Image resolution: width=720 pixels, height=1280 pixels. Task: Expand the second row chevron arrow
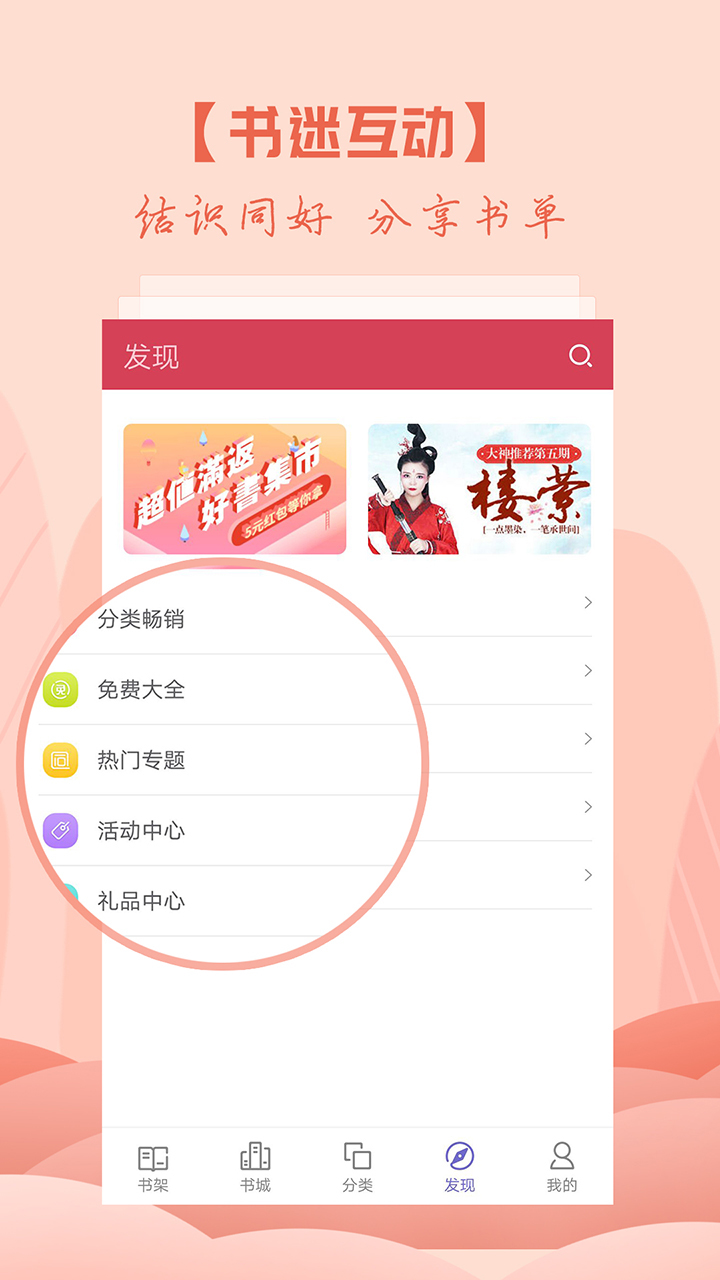coord(588,670)
